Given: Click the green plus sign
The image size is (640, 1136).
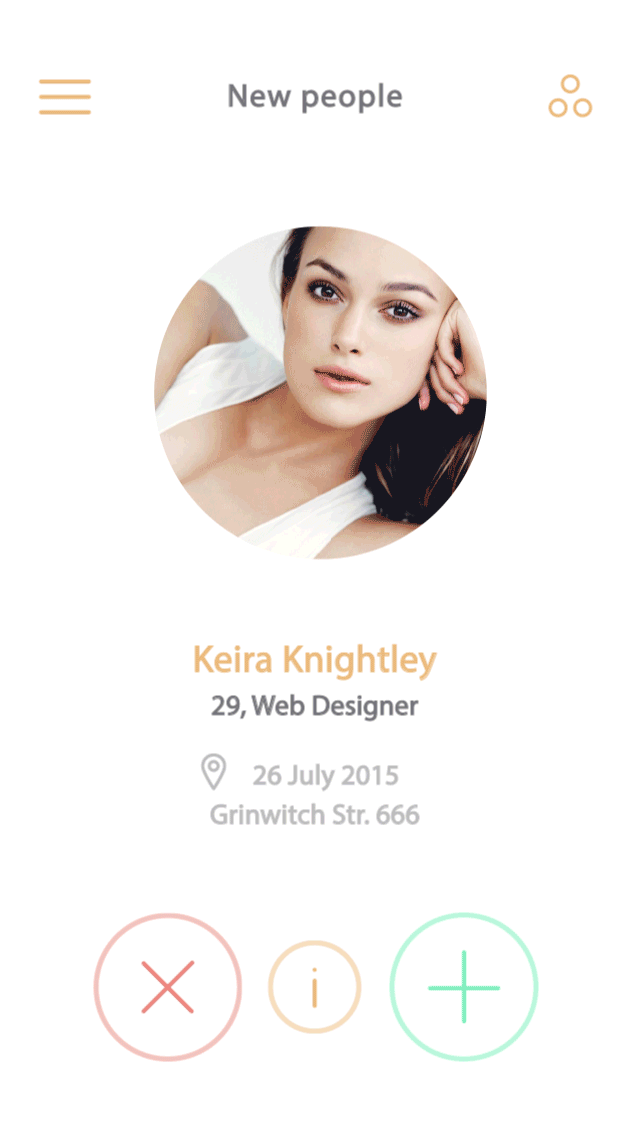Looking at the screenshot, I should point(464,987).
